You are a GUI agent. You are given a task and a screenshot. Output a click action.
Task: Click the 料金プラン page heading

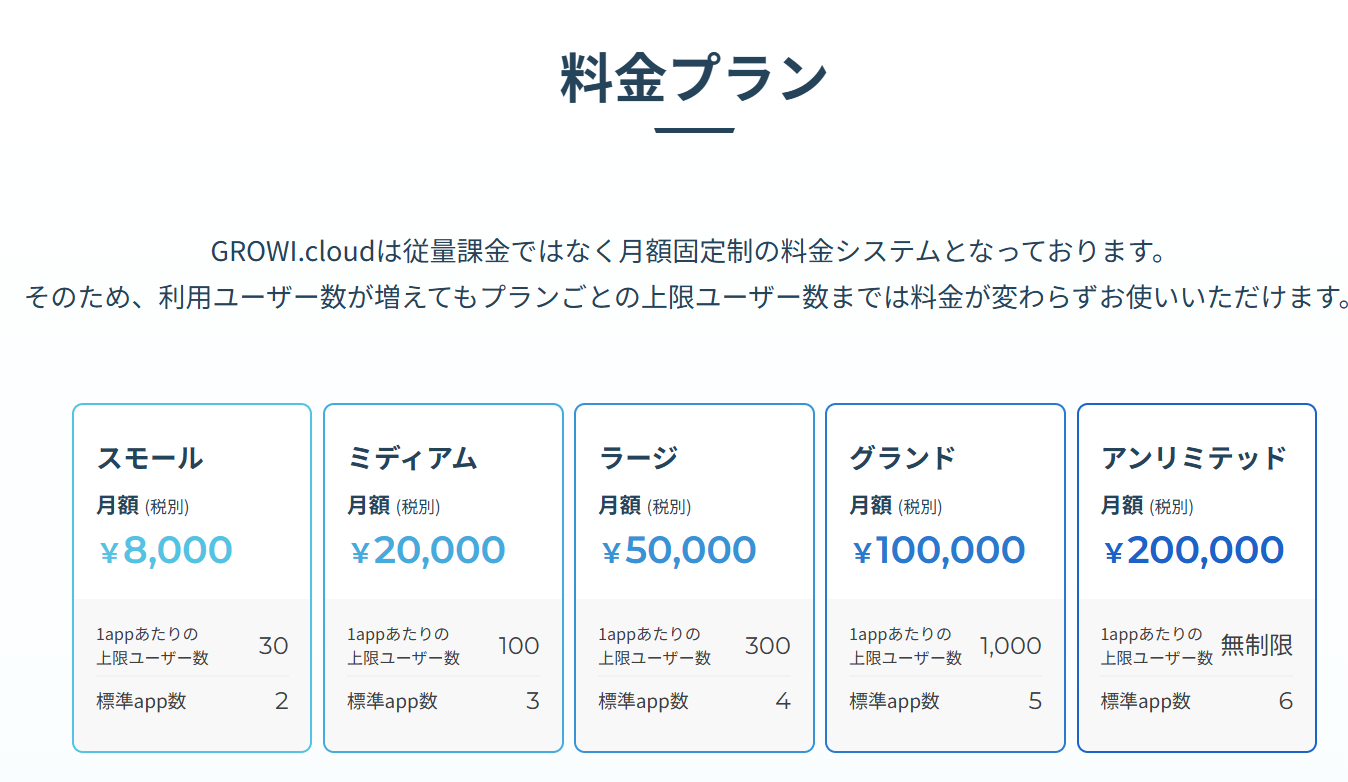pyautogui.click(x=694, y=78)
